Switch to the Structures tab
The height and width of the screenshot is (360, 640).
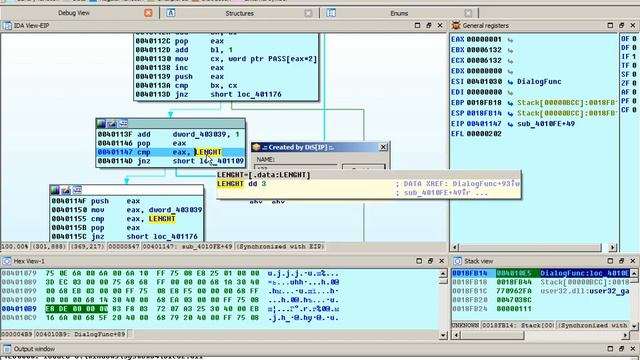239,13
